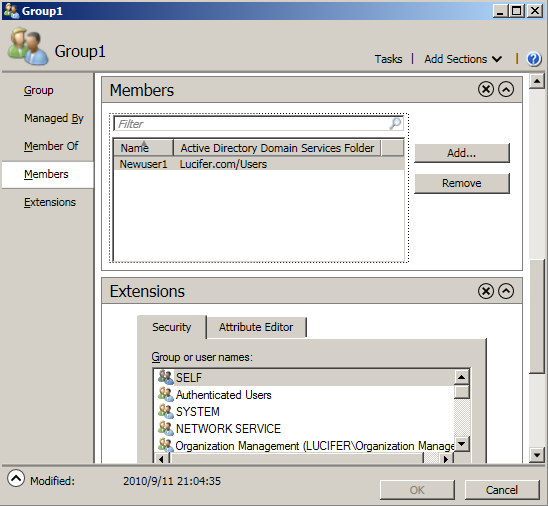Open the help icon in the header
Image resolution: width=548 pixels, height=506 pixels.
click(x=533, y=59)
